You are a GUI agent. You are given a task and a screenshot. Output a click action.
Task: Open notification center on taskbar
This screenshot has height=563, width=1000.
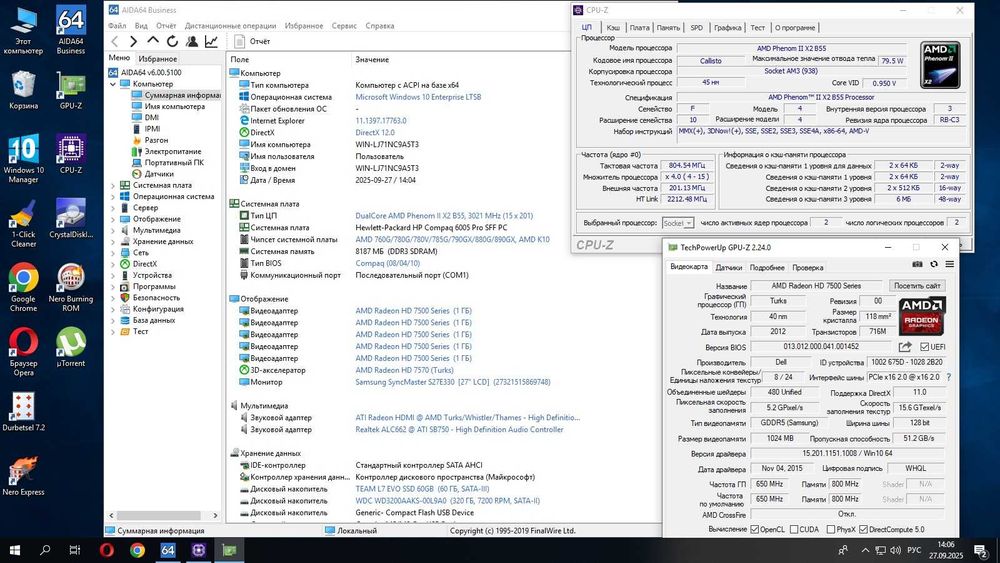click(x=981, y=550)
